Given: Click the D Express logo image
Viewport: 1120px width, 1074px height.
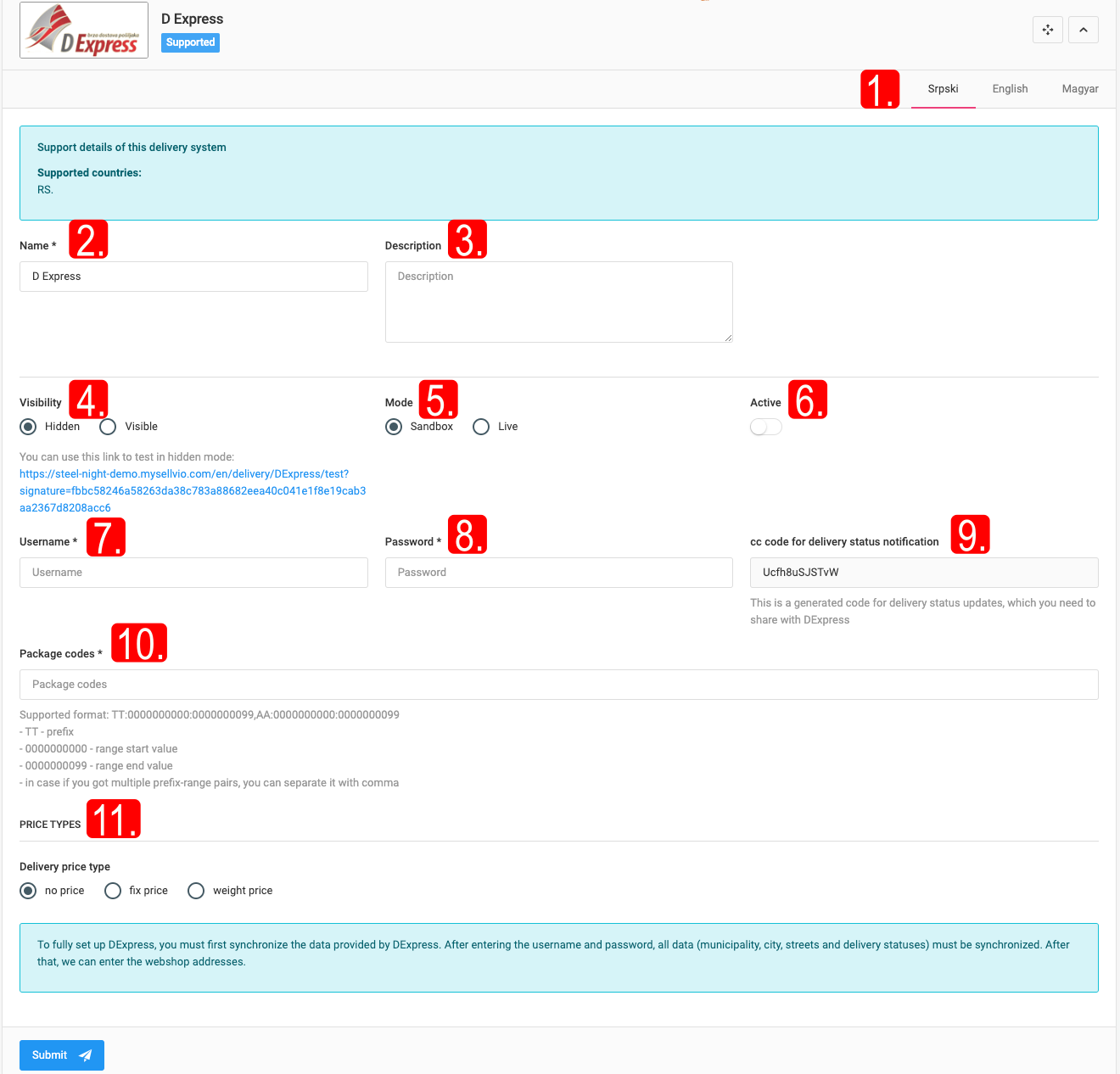Looking at the screenshot, I should point(84,31).
